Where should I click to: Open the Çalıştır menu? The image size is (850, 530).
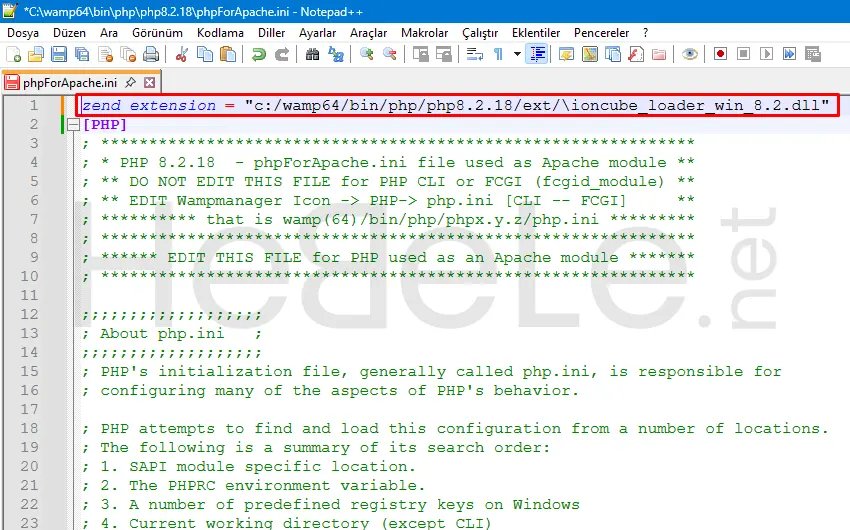point(480,33)
